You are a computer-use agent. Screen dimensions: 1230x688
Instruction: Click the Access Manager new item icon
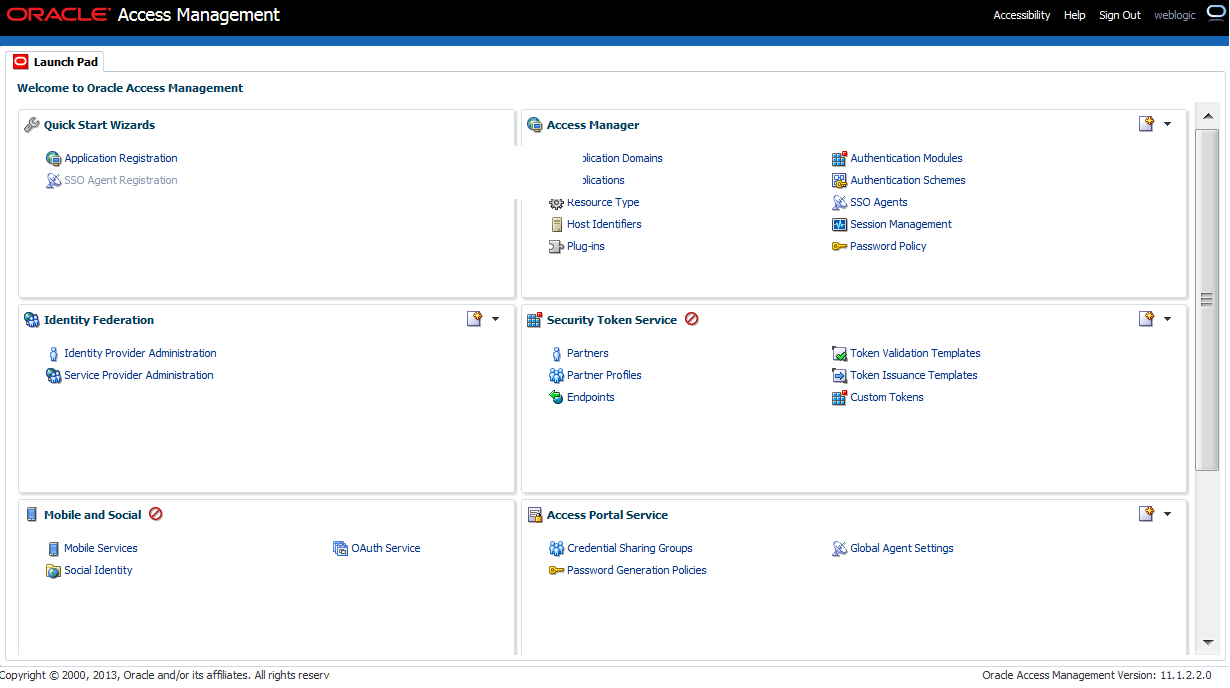click(x=1147, y=124)
